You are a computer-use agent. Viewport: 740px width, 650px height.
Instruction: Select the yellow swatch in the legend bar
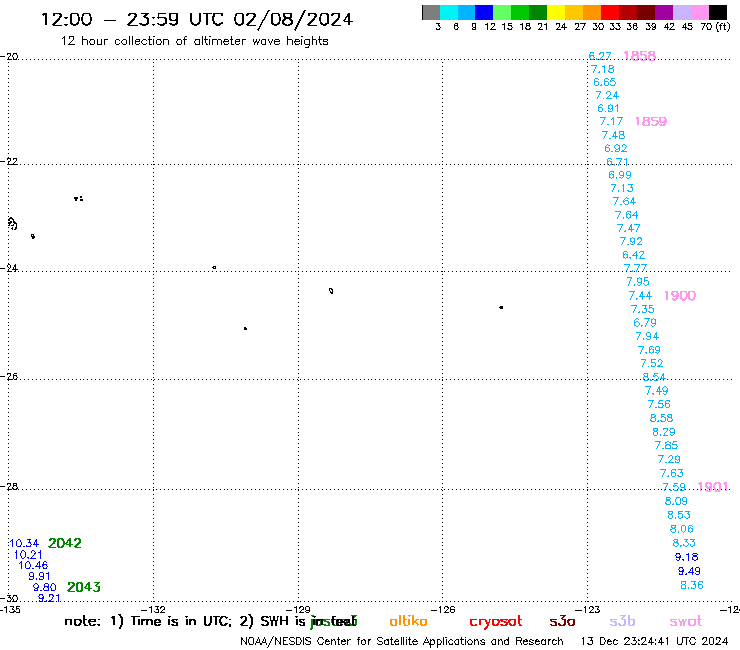pos(556,12)
